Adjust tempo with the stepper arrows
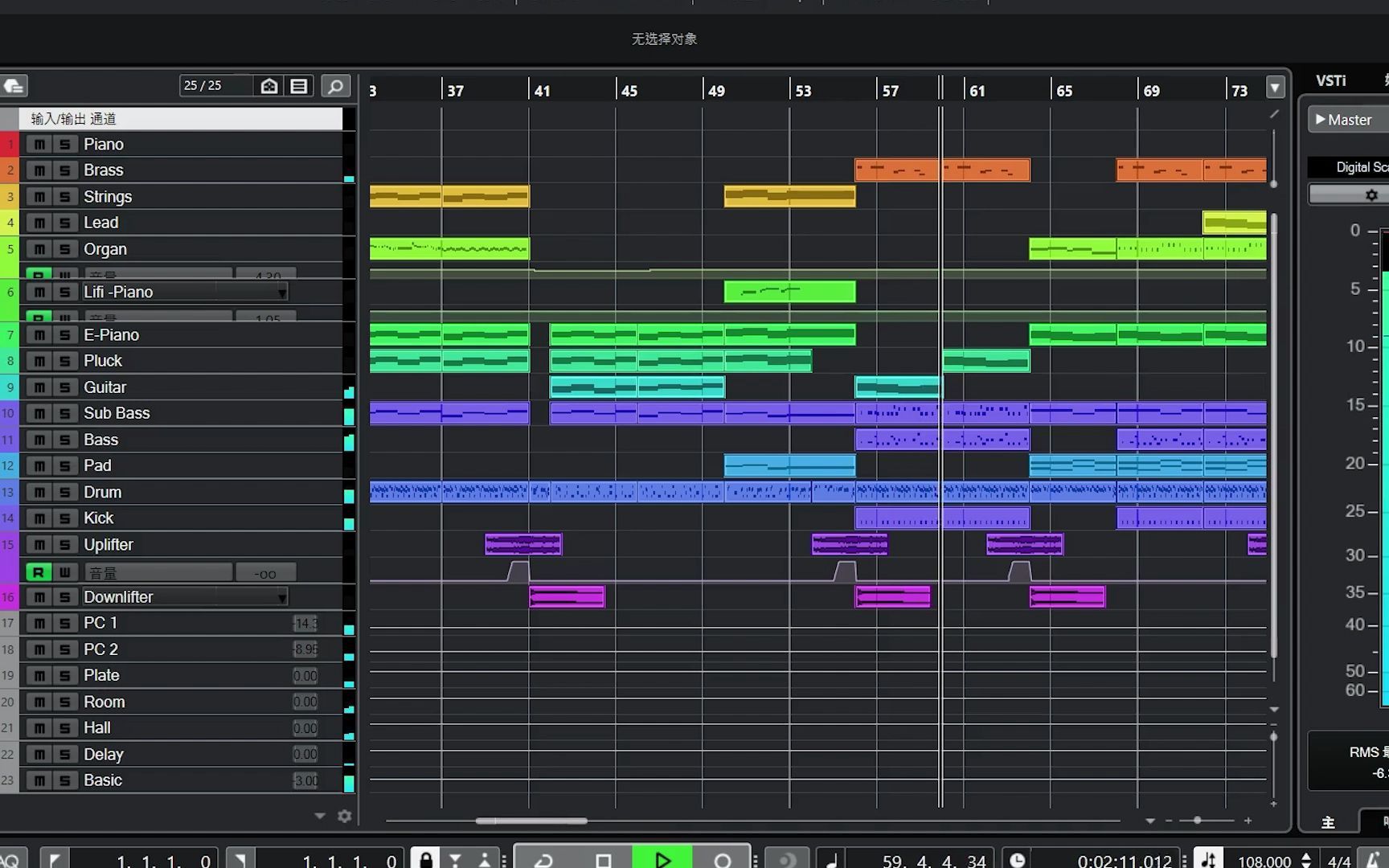1389x868 pixels. tap(1306, 860)
